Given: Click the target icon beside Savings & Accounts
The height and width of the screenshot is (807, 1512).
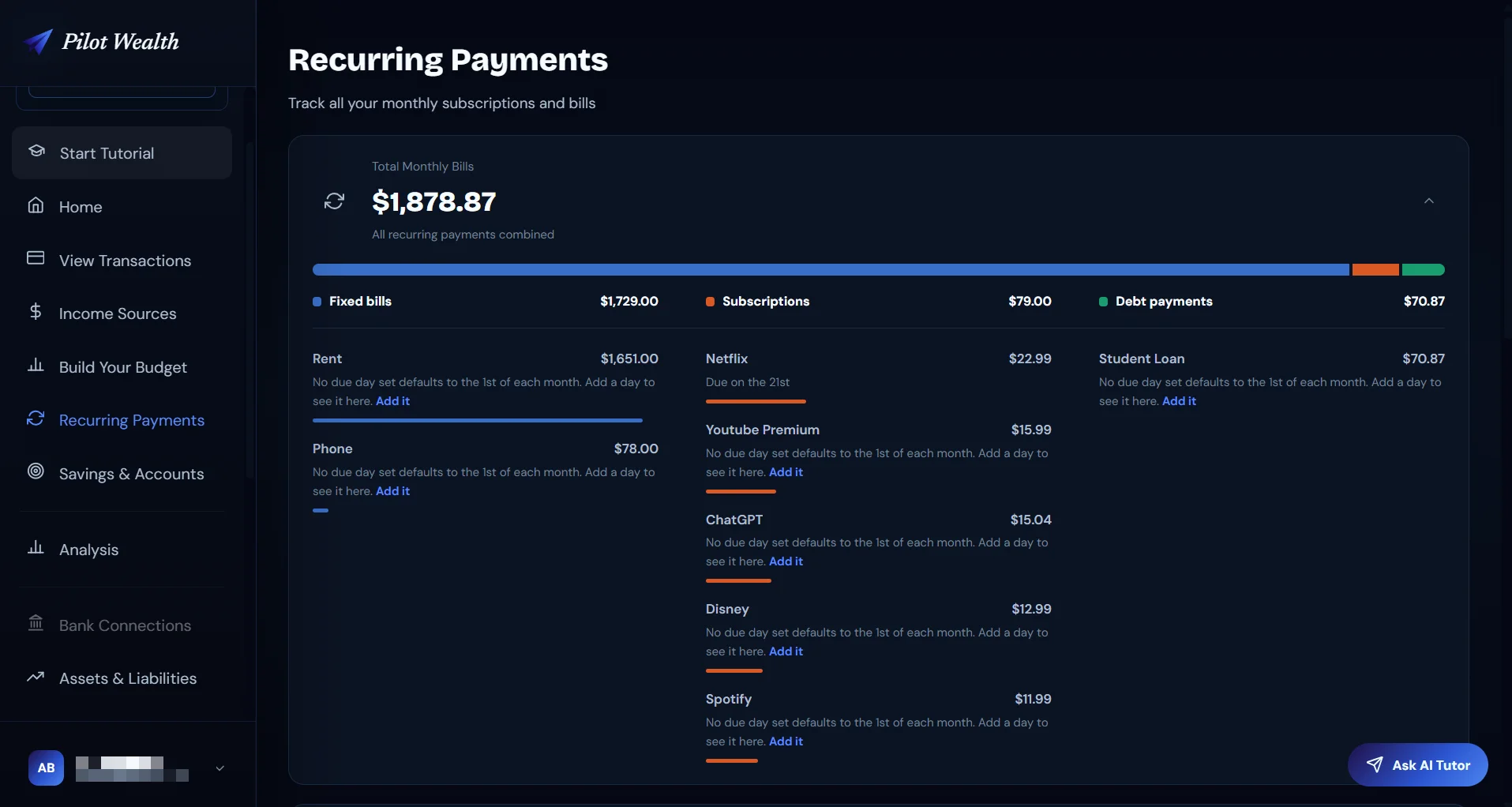Looking at the screenshot, I should 36,471.
